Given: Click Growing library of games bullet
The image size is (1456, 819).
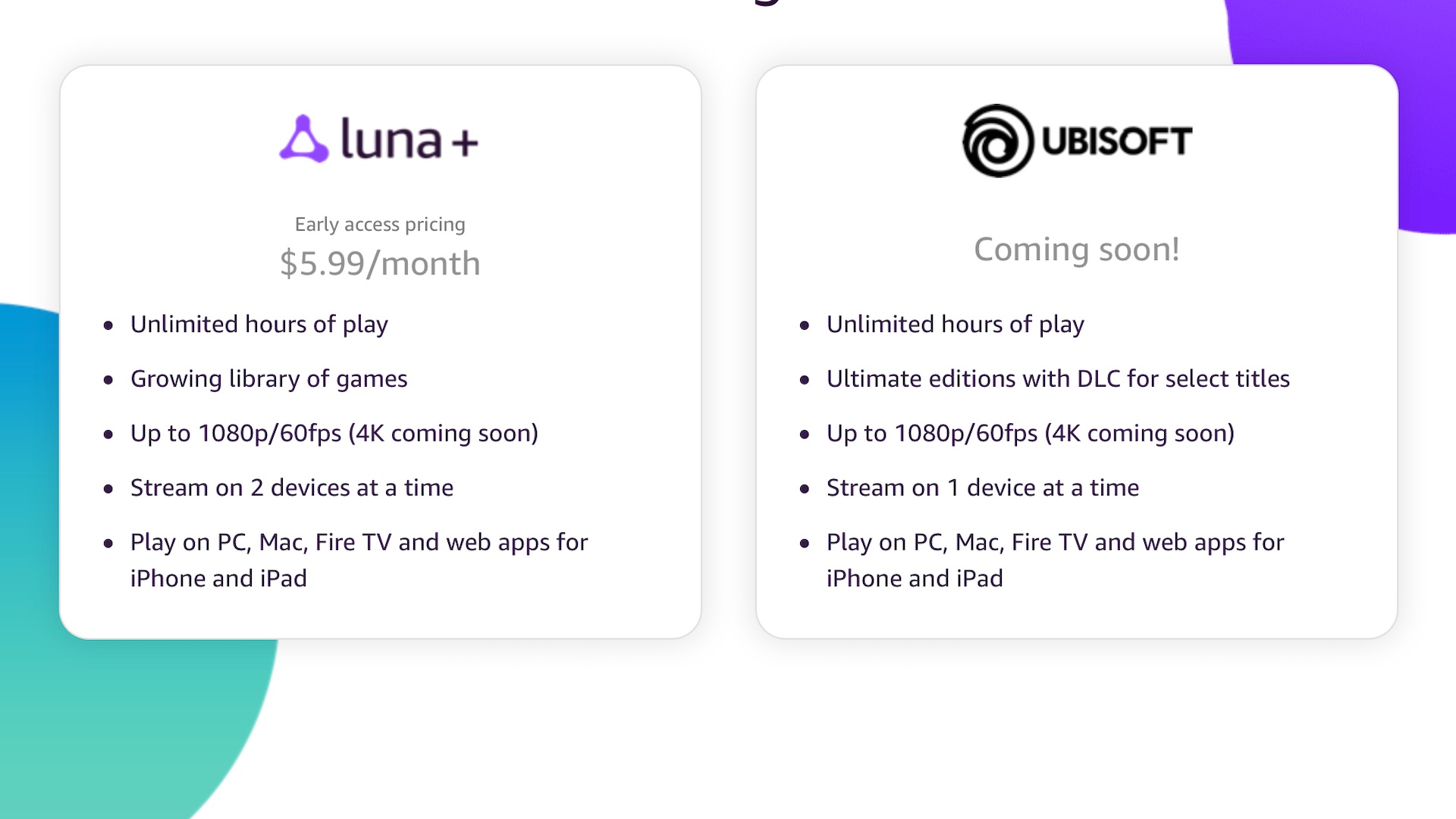Looking at the screenshot, I should tap(268, 378).
